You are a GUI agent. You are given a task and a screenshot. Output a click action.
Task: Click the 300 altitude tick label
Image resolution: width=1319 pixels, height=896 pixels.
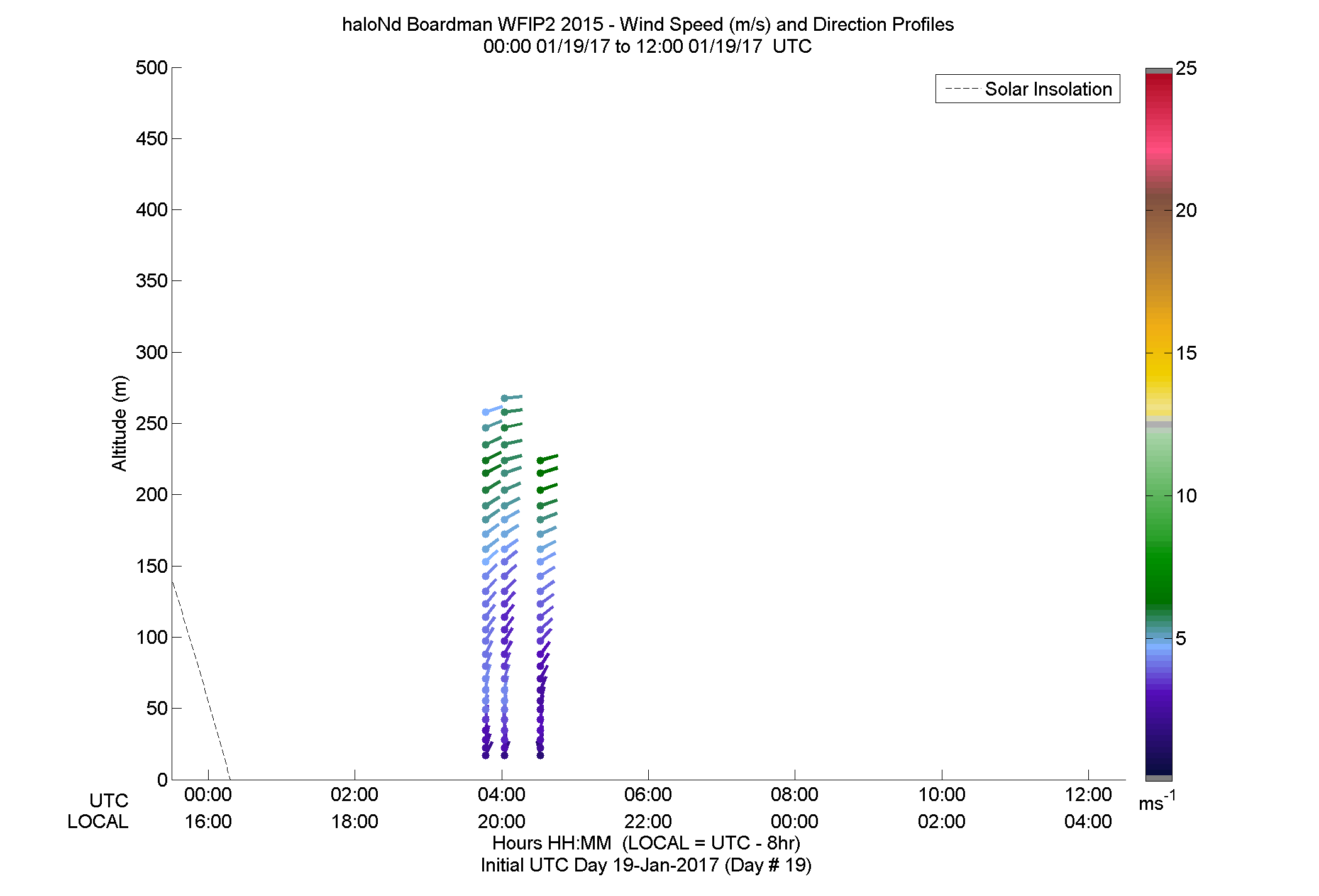(x=152, y=352)
